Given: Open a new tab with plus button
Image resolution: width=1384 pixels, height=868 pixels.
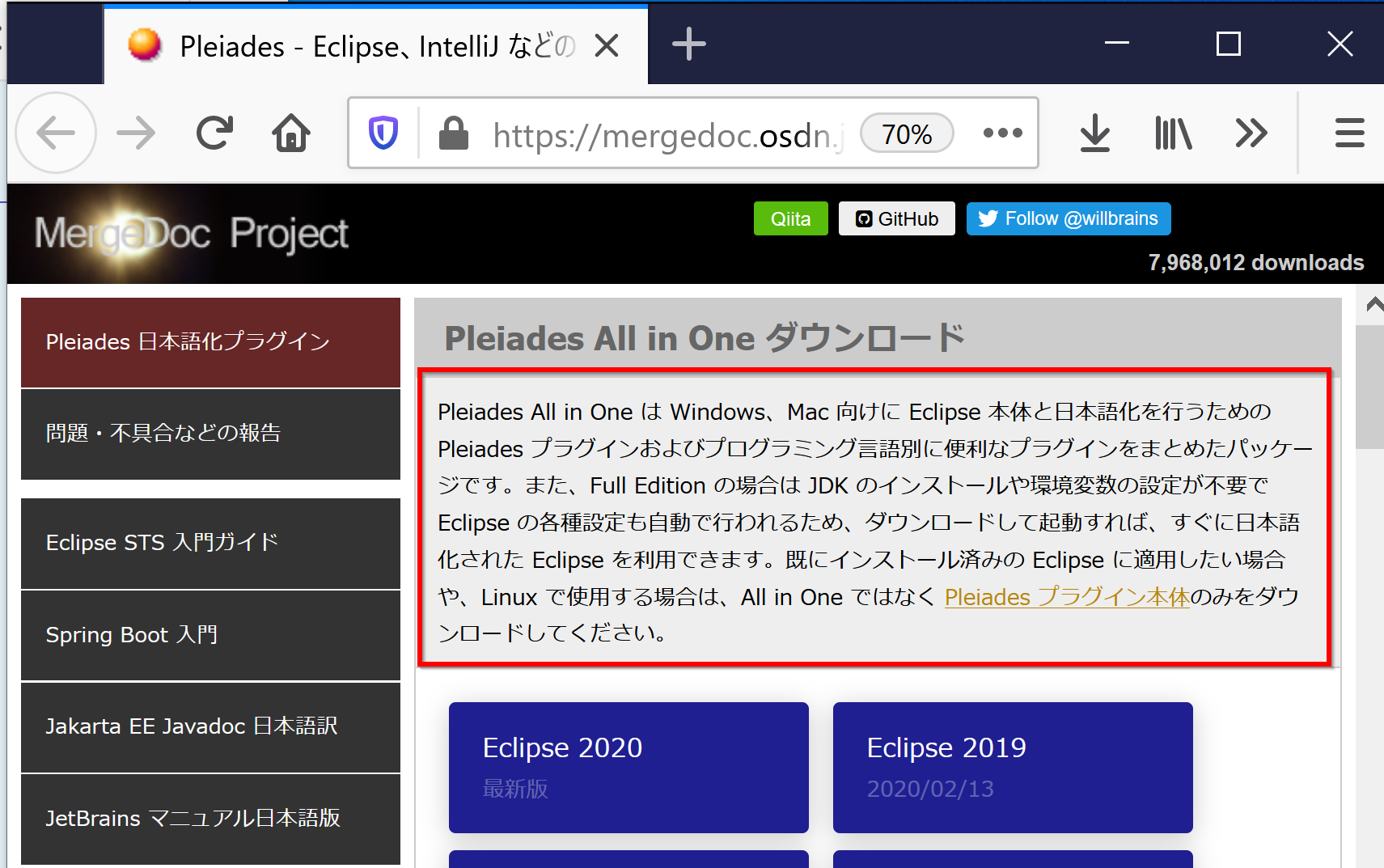Looking at the screenshot, I should [689, 44].
